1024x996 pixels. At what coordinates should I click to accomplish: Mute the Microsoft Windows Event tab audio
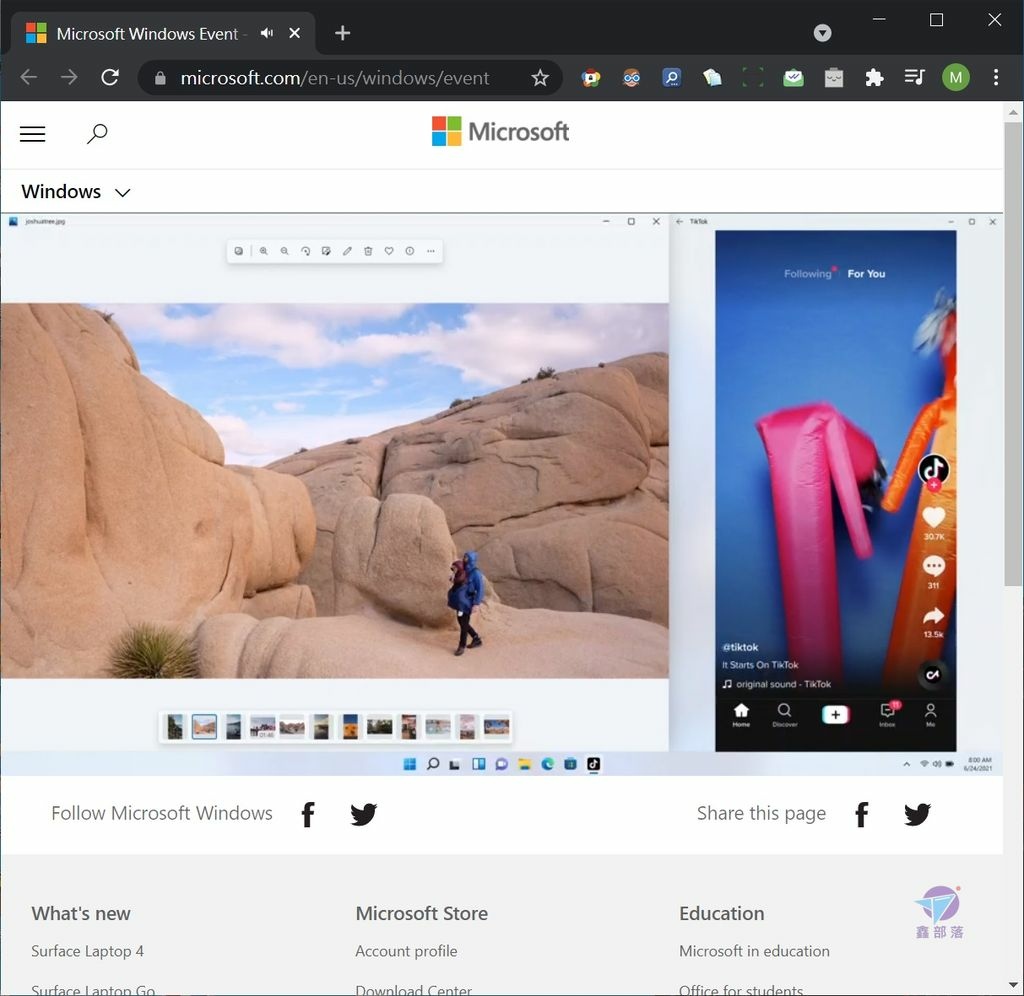pos(266,33)
